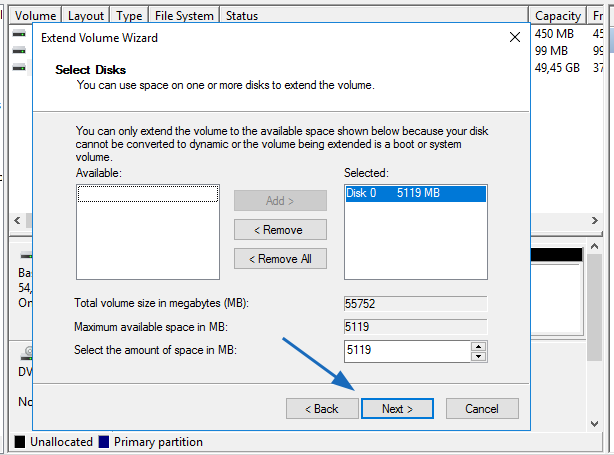Decrease space amount with down spinner arrow
The image size is (614, 455).
pos(478,357)
